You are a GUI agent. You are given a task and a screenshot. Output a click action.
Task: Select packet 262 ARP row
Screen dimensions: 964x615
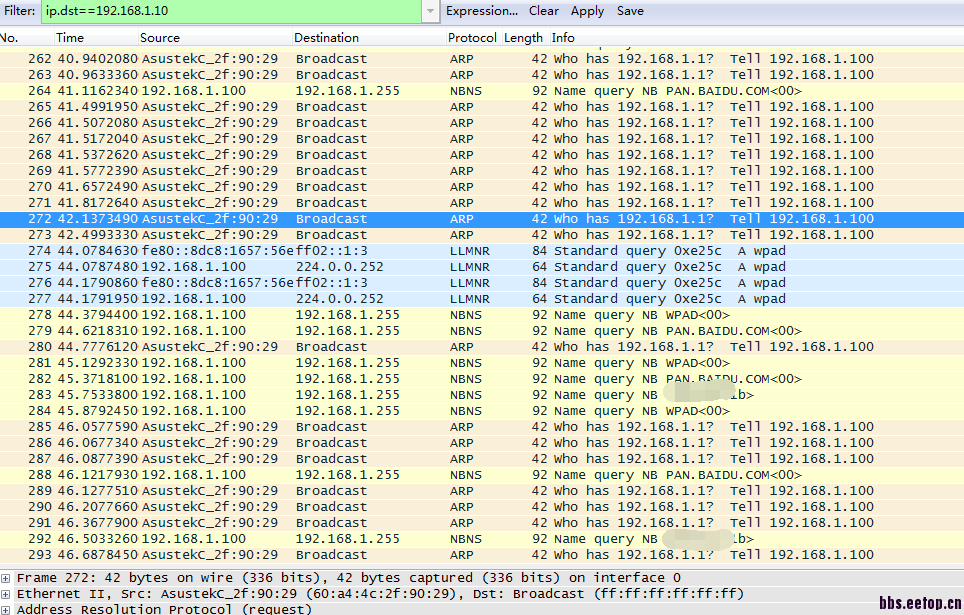[x=482, y=59]
